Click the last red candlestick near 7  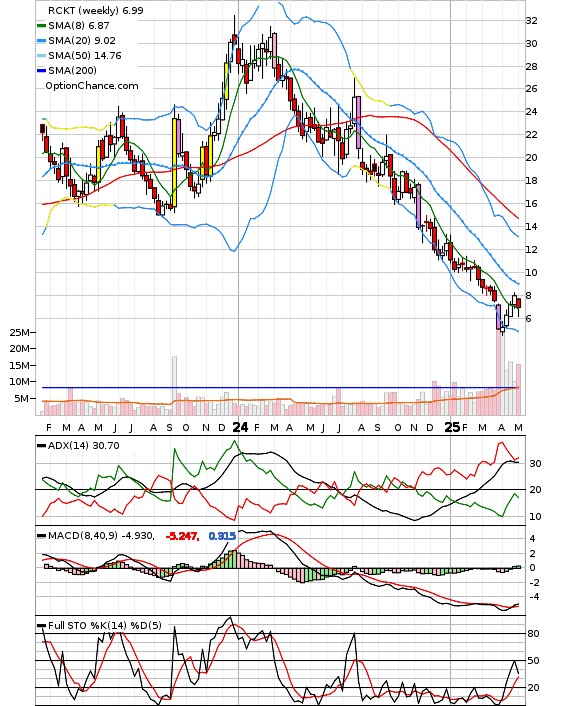click(x=519, y=303)
